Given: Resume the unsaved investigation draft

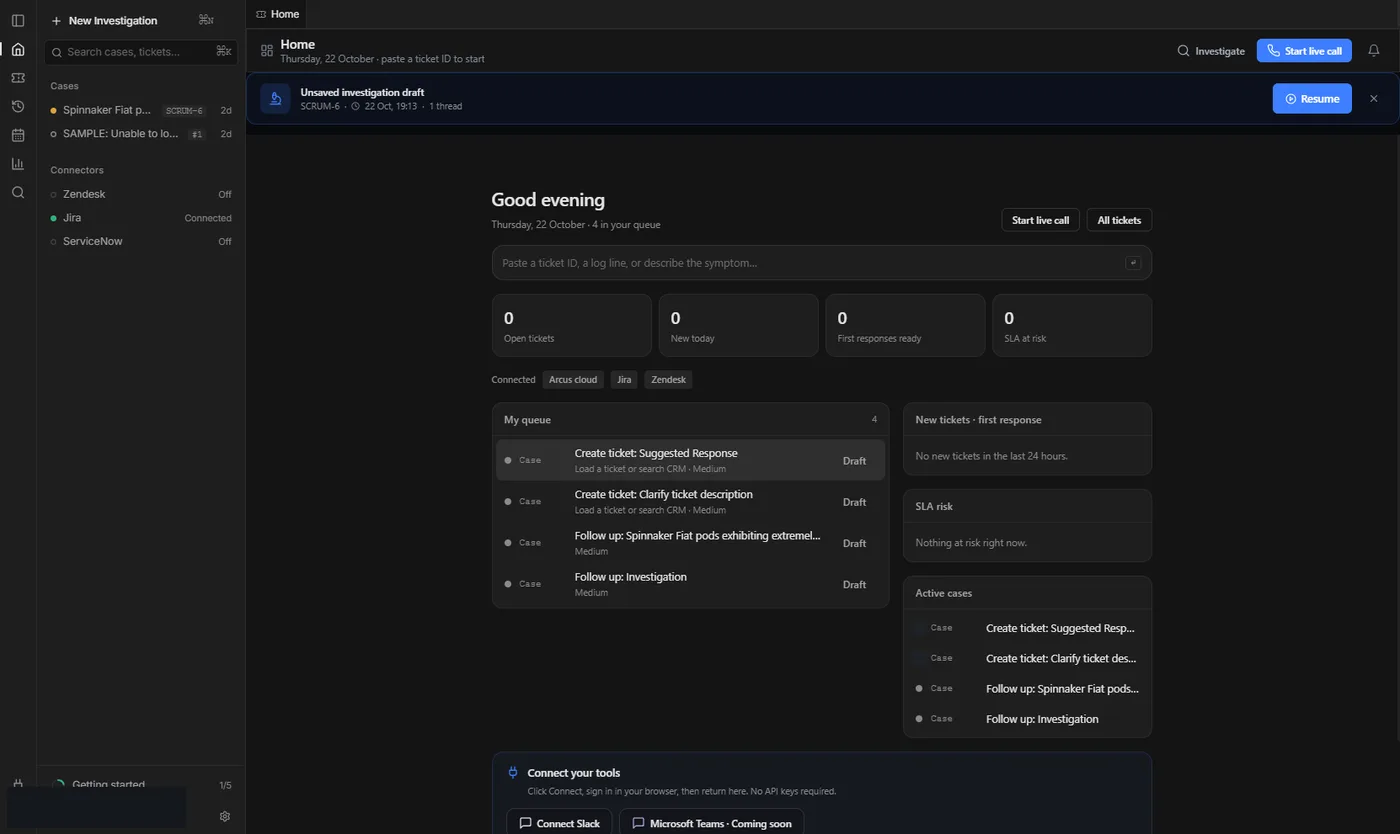Looking at the screenshot, I should point(1312,99).
